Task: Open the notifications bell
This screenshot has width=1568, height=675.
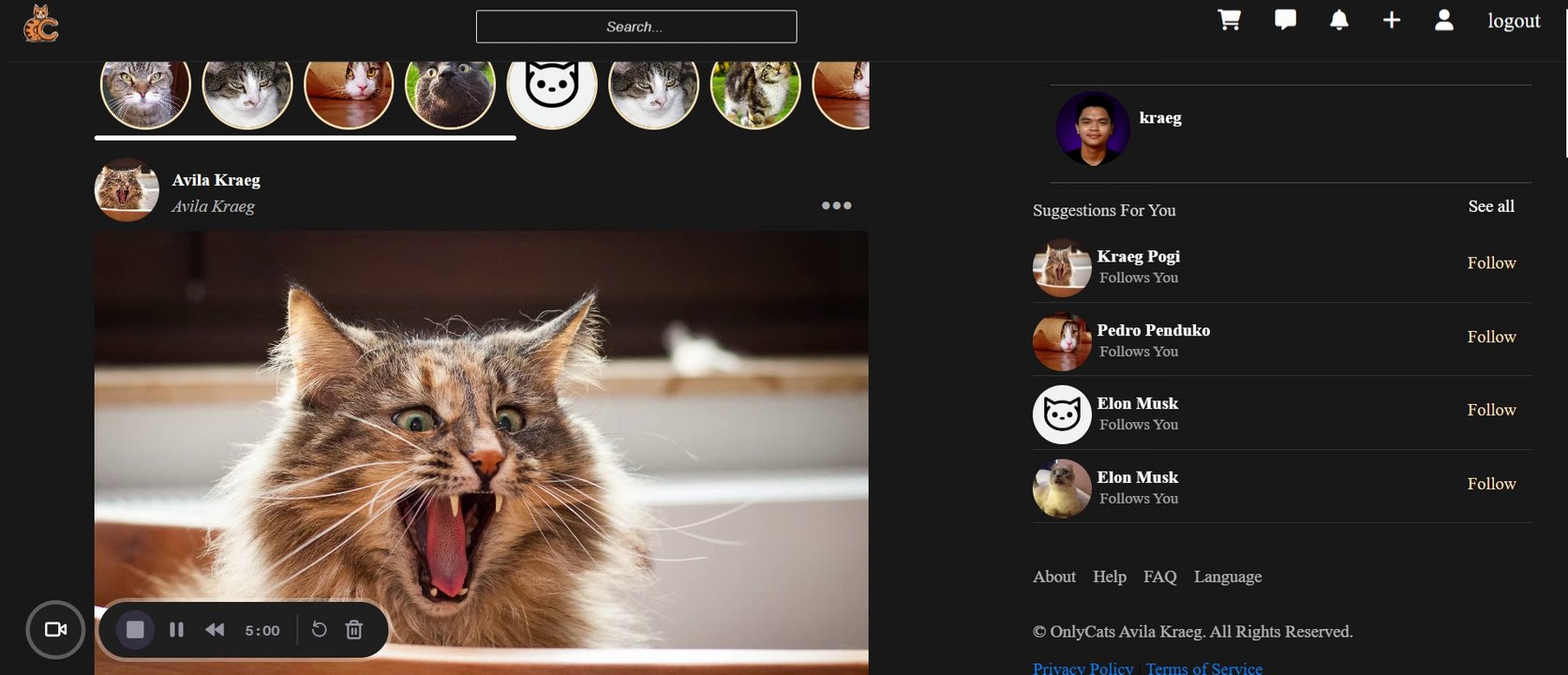Action: (1339, 20)
